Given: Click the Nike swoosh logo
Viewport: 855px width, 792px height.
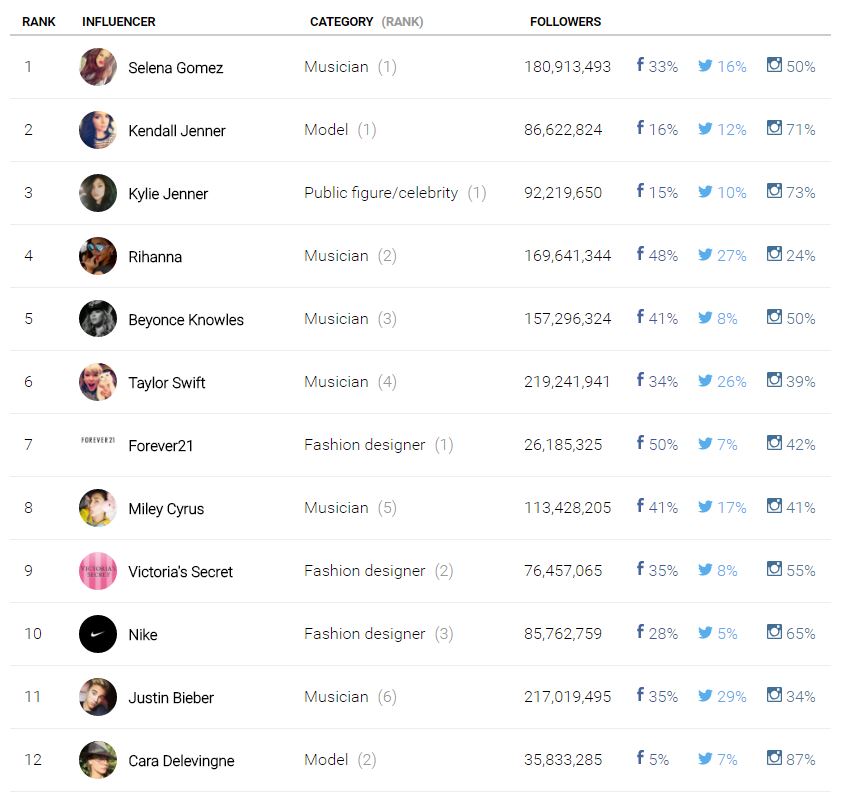Looking at the screenshot, I should [98, 634].
